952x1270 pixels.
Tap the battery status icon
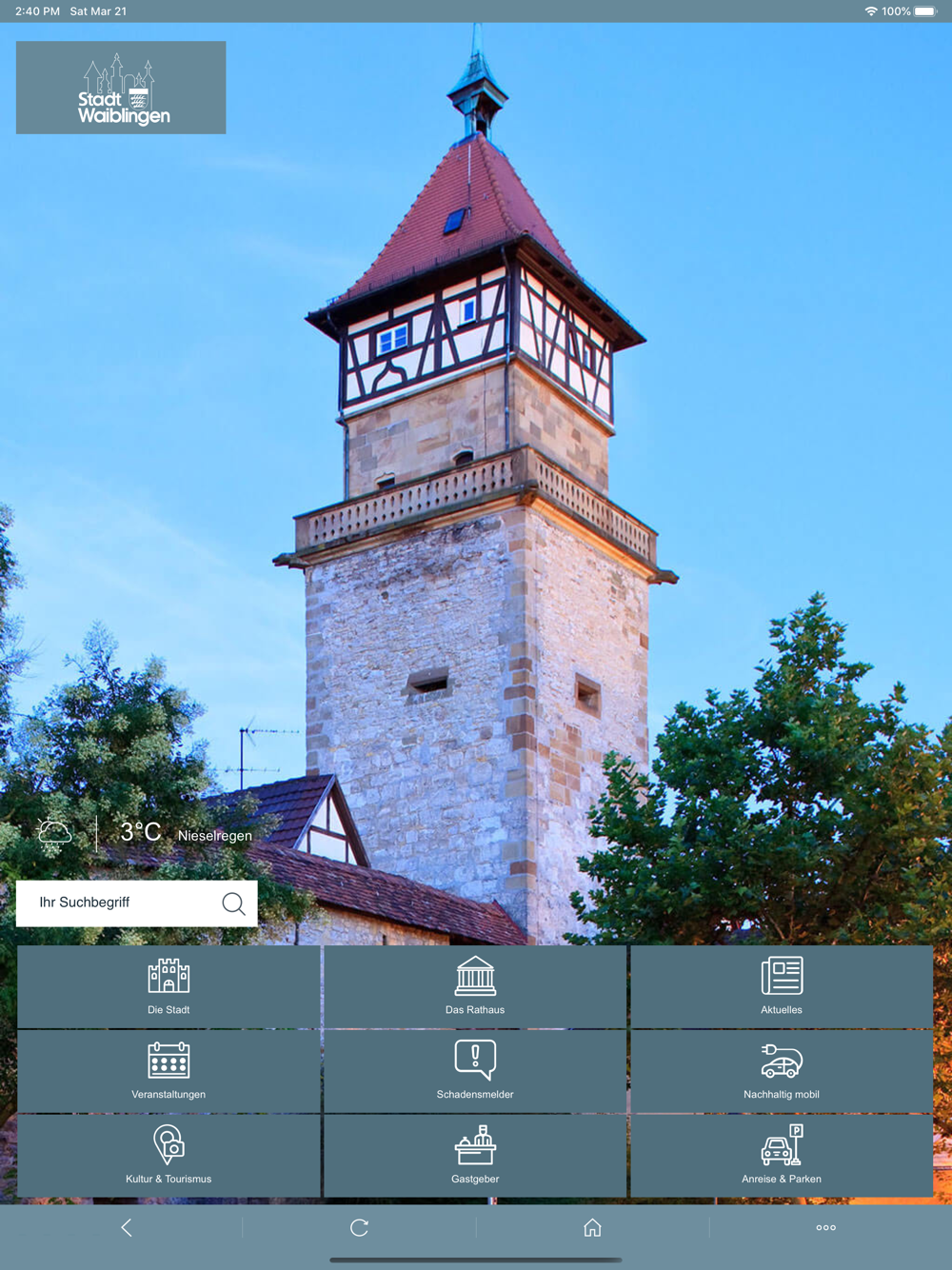click(x=925, y=11)
